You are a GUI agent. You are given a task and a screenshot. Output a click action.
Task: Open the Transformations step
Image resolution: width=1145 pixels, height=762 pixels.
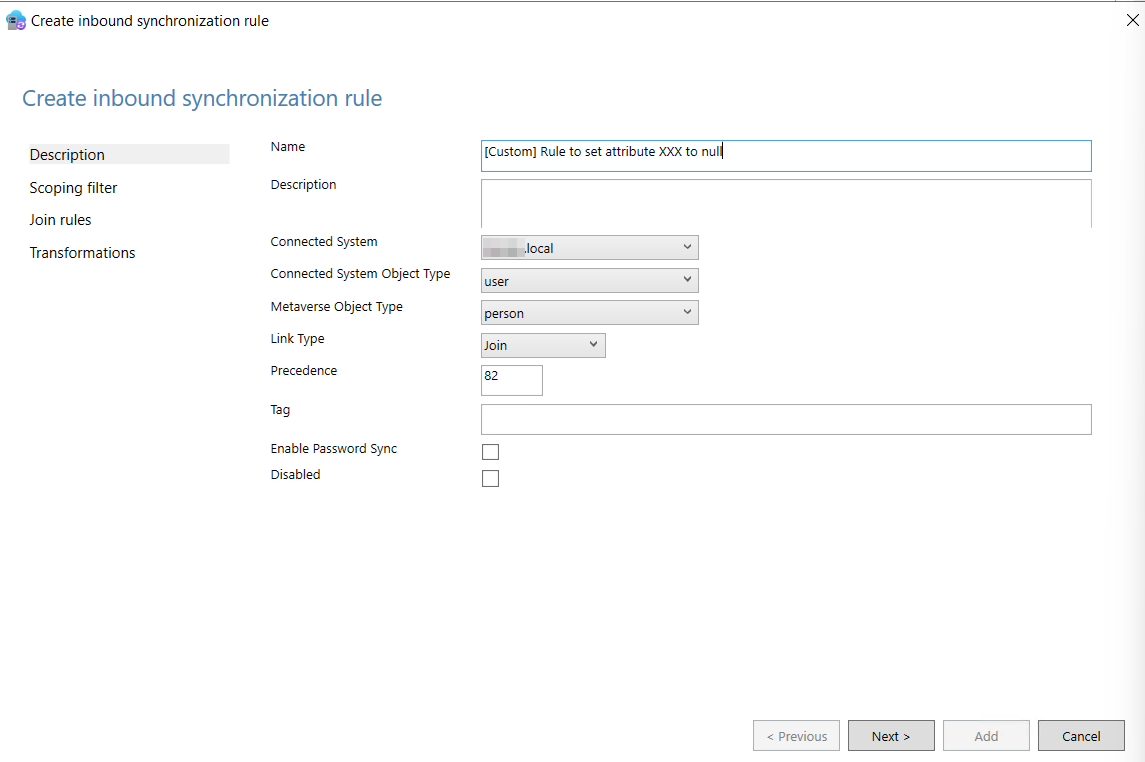(82, 253)
